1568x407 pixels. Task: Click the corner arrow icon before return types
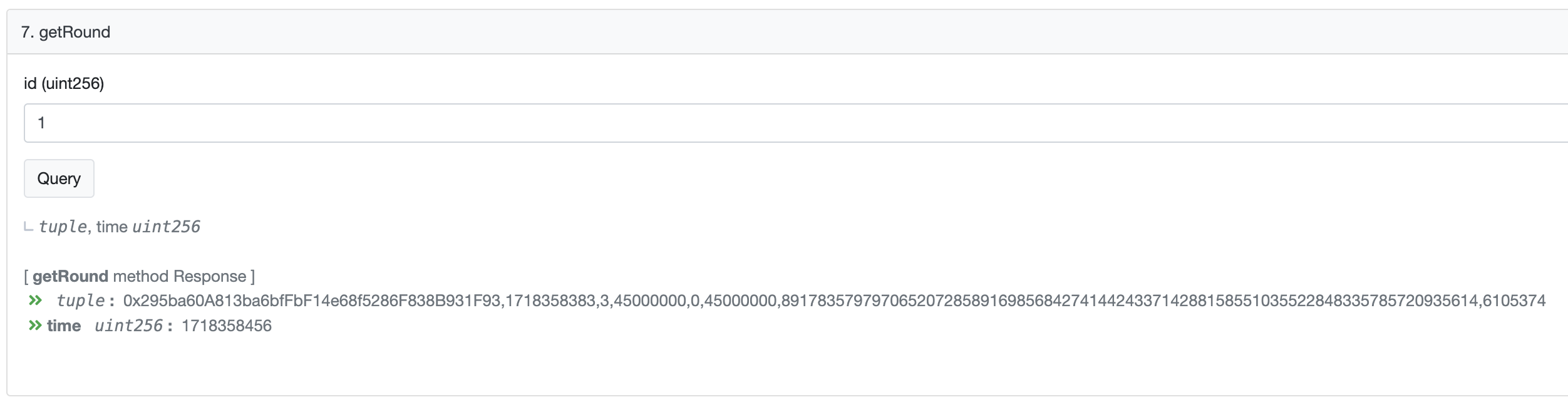(x=28, y=227)
